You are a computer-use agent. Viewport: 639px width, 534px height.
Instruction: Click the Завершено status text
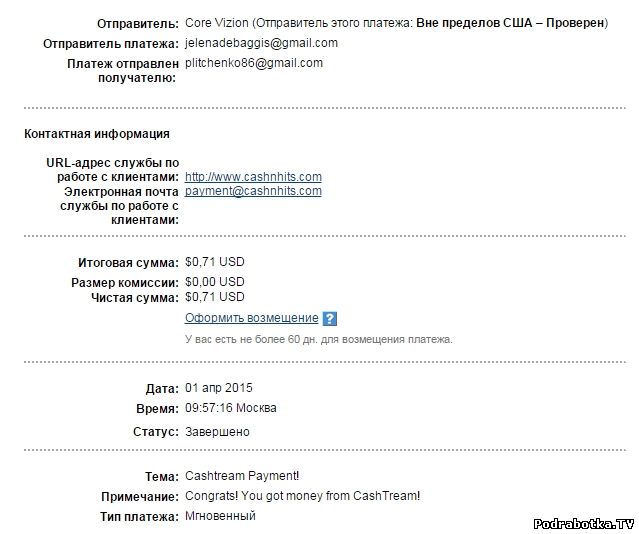[218, 432]
